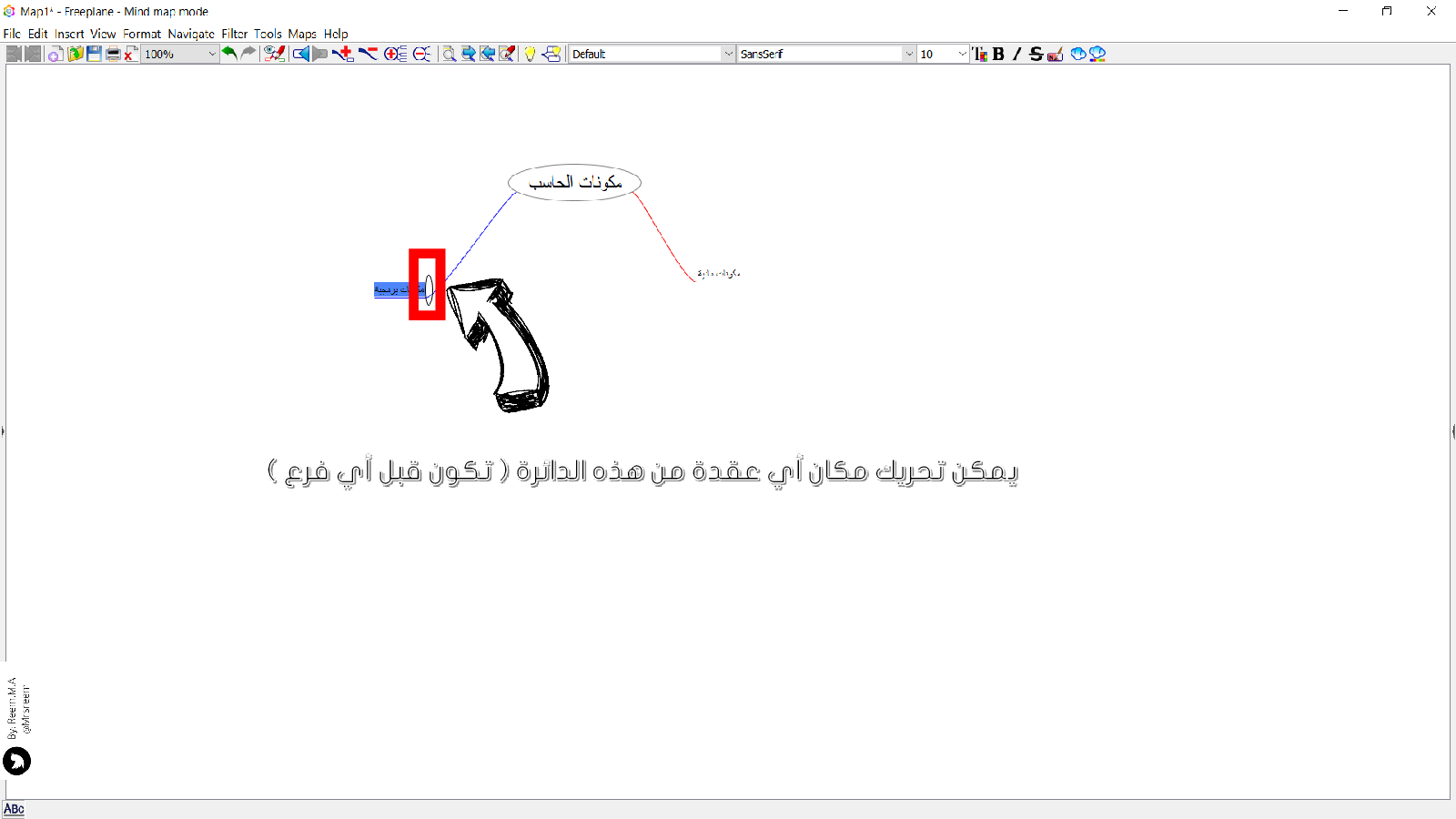Image resolution: width=1456 pixels, height=819 pixels.
Task: Click the print icon in toolbar
Action: pyautogui.click(x=113, y=55)
